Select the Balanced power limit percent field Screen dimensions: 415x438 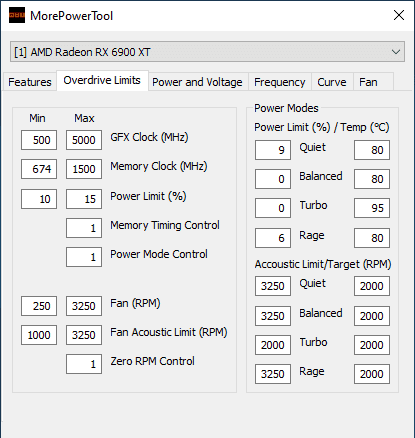click(x=273, y=179)
